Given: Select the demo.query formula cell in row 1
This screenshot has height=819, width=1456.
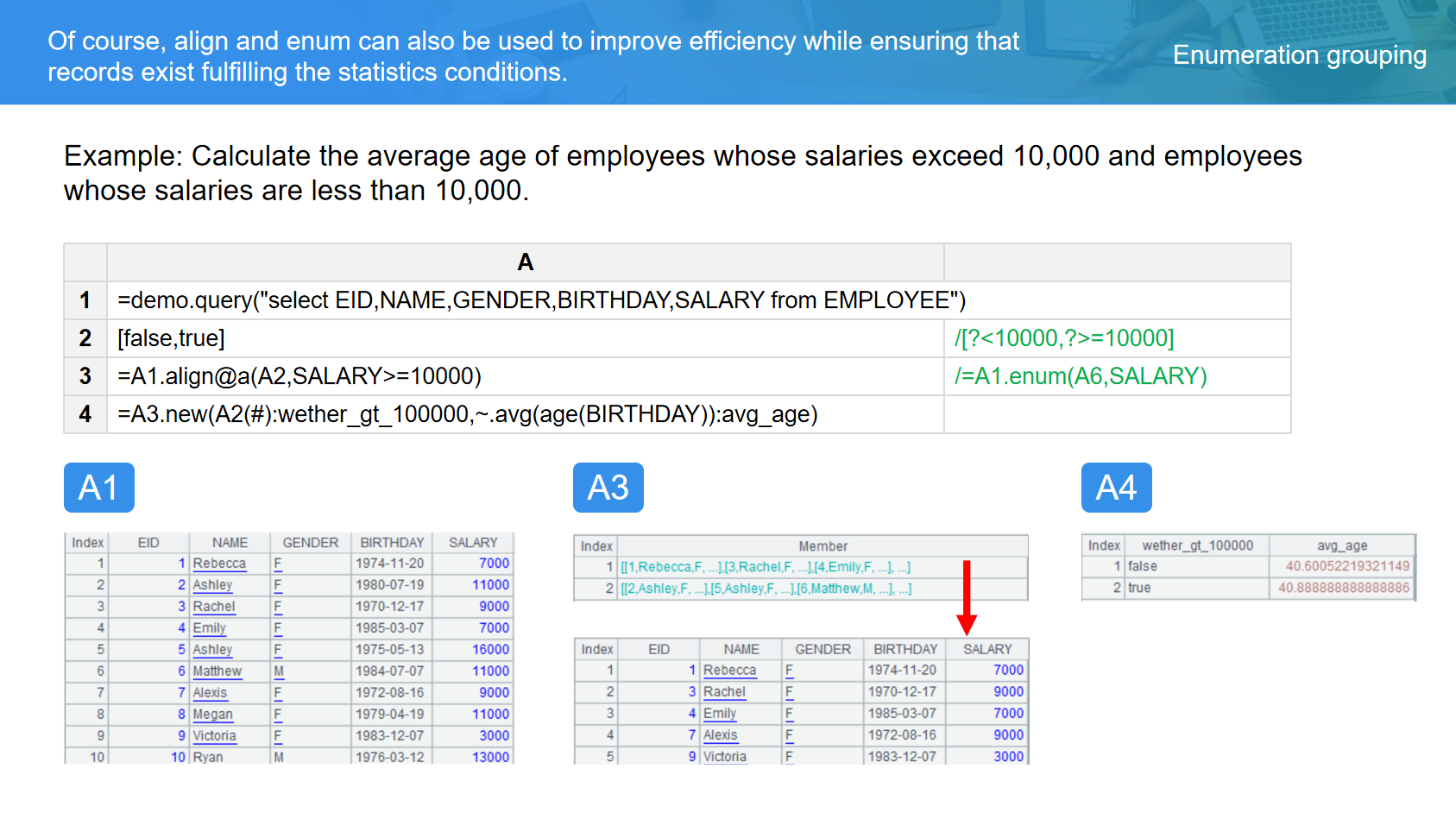Looking at the screenshot, I should [x=541, y=300].
